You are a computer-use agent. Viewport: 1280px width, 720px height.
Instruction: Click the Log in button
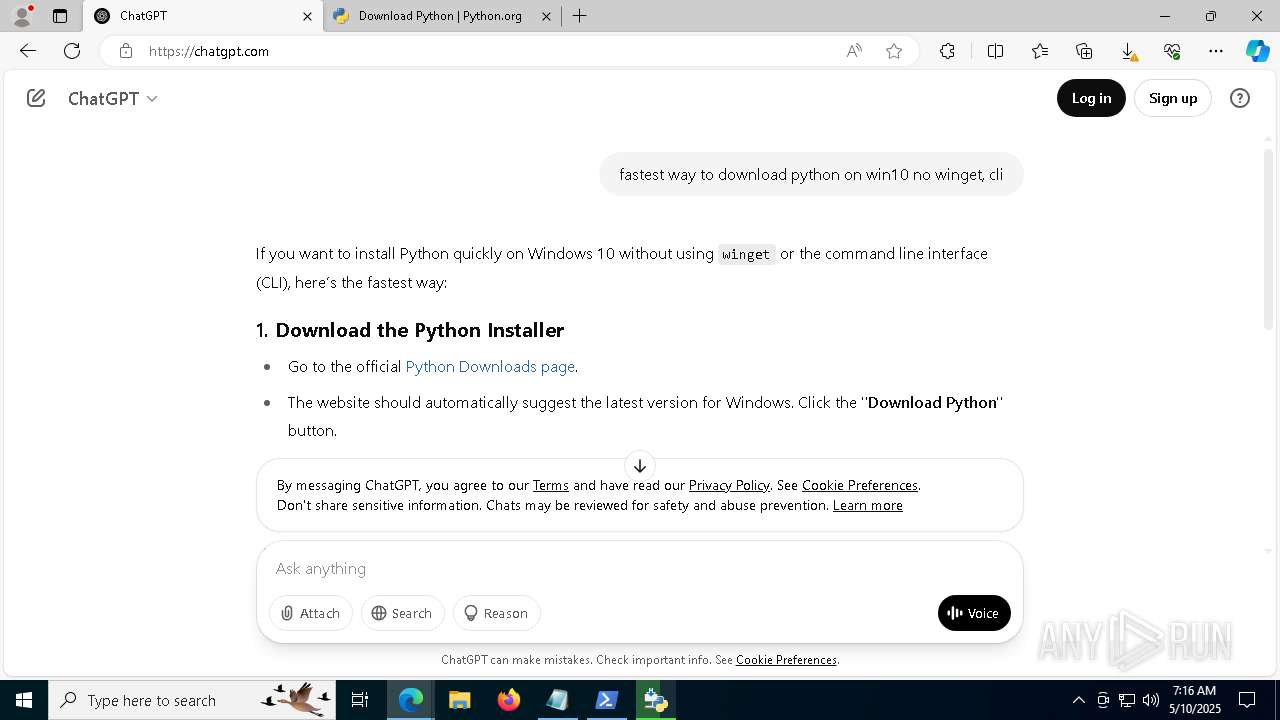(1091, 98)
